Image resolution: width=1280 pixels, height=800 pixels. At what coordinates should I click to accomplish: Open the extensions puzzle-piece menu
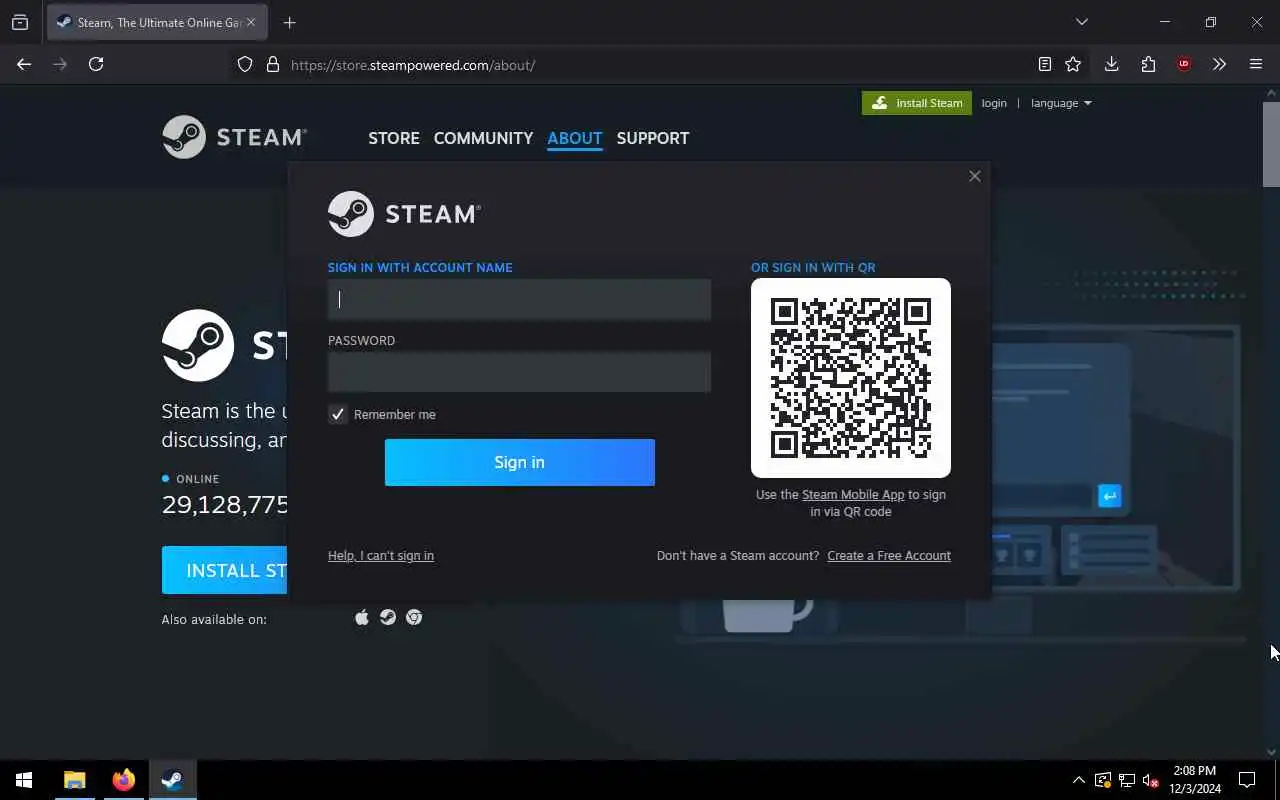click(1148, 64)
